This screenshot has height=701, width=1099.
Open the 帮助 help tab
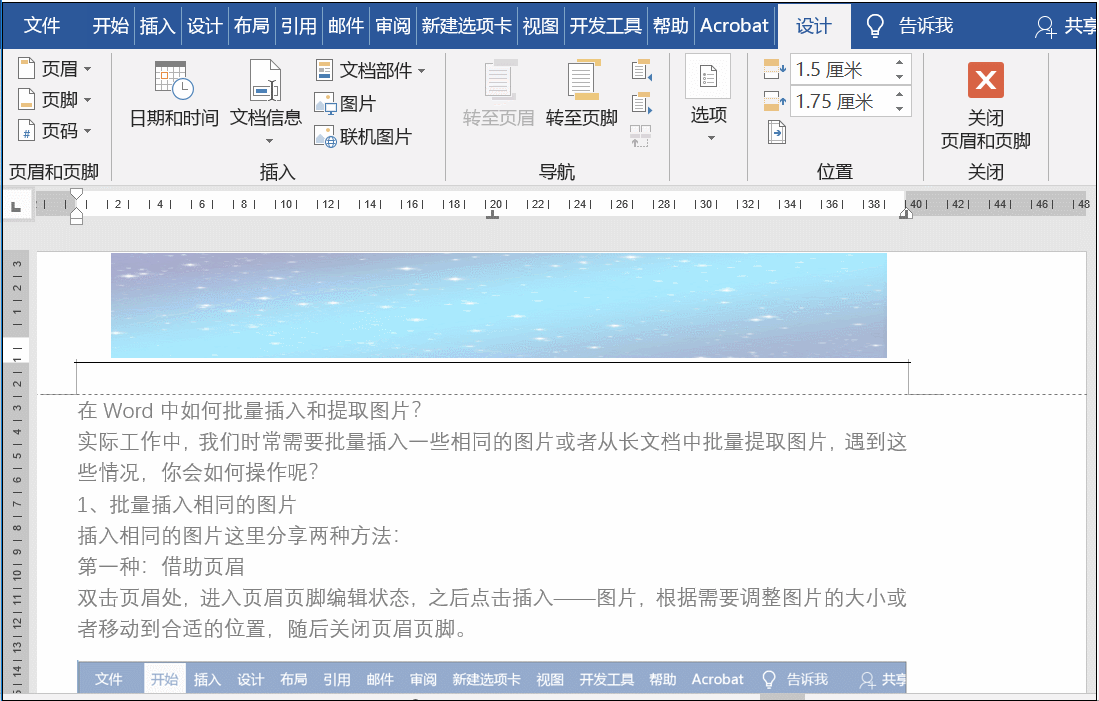pos(671,26)
